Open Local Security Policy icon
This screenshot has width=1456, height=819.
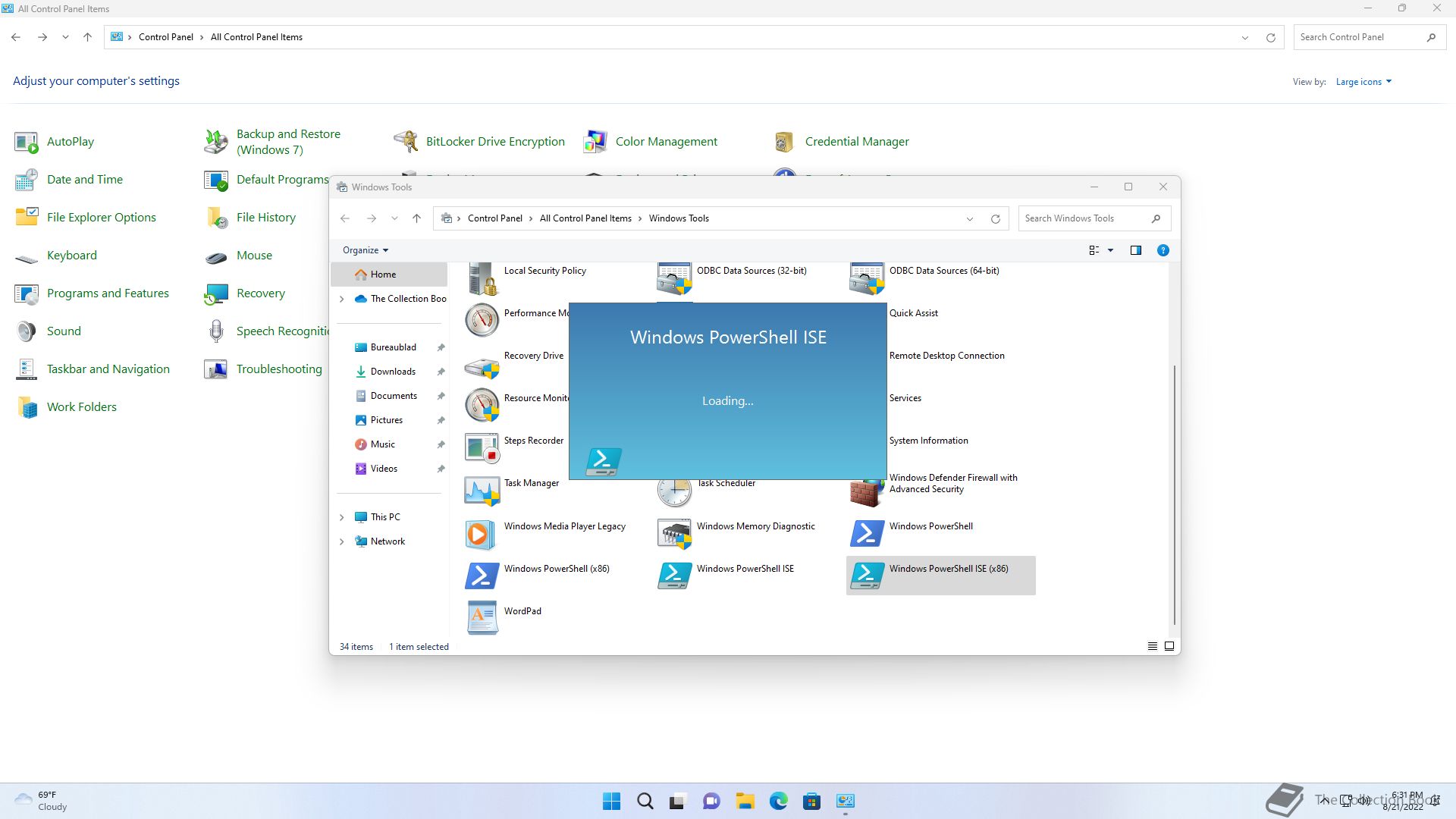tap(482, 278)
